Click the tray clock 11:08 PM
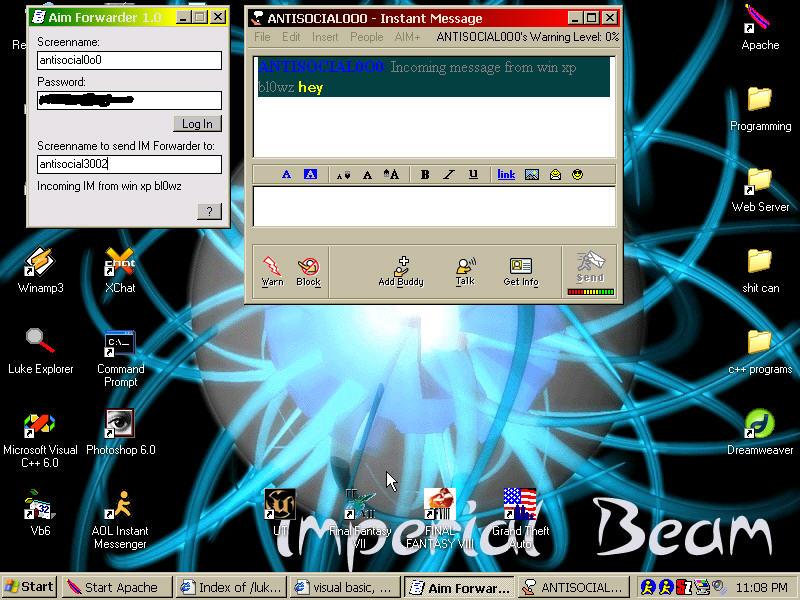Viewport: 800px width, 600px height. click(761, 587)
